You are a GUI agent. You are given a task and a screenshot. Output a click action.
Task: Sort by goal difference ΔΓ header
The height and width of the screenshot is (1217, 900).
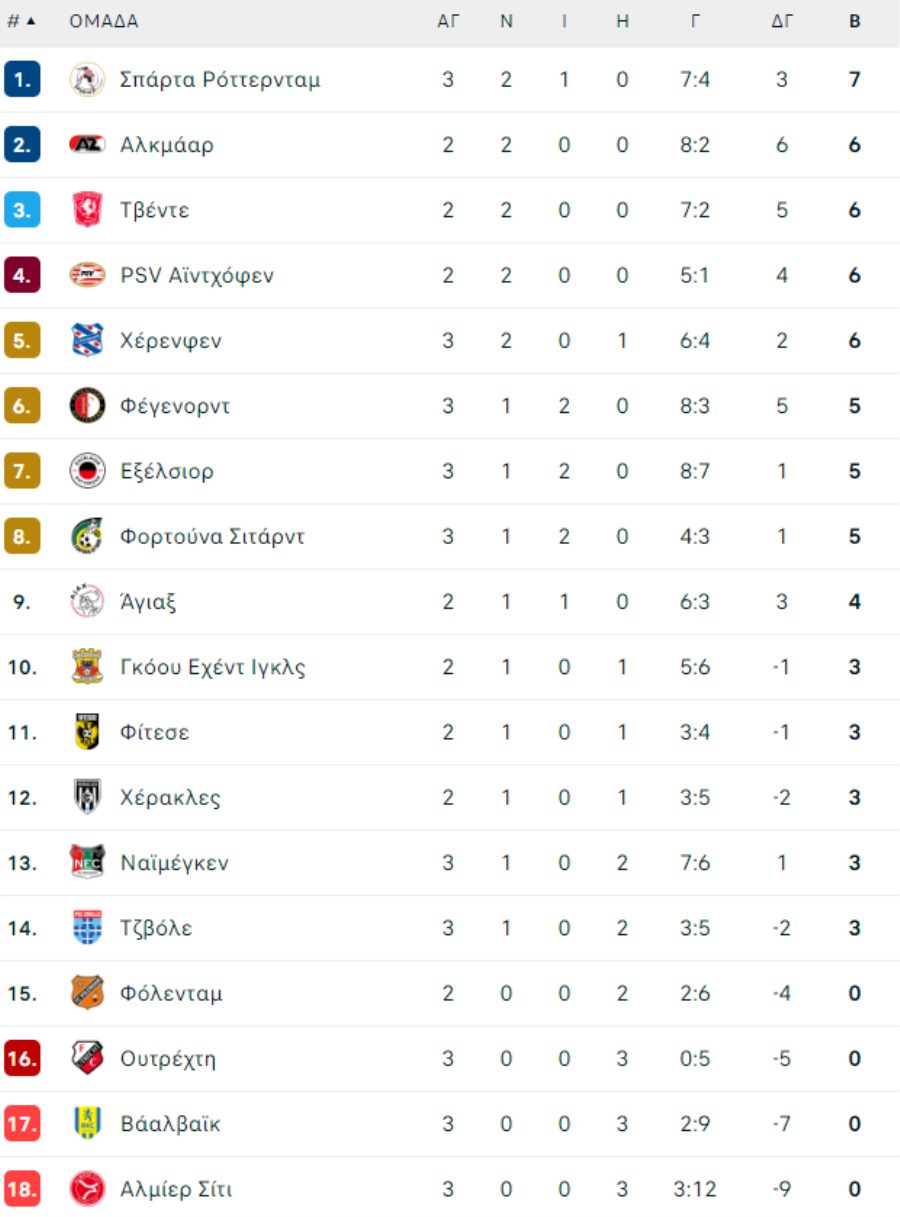782,21
